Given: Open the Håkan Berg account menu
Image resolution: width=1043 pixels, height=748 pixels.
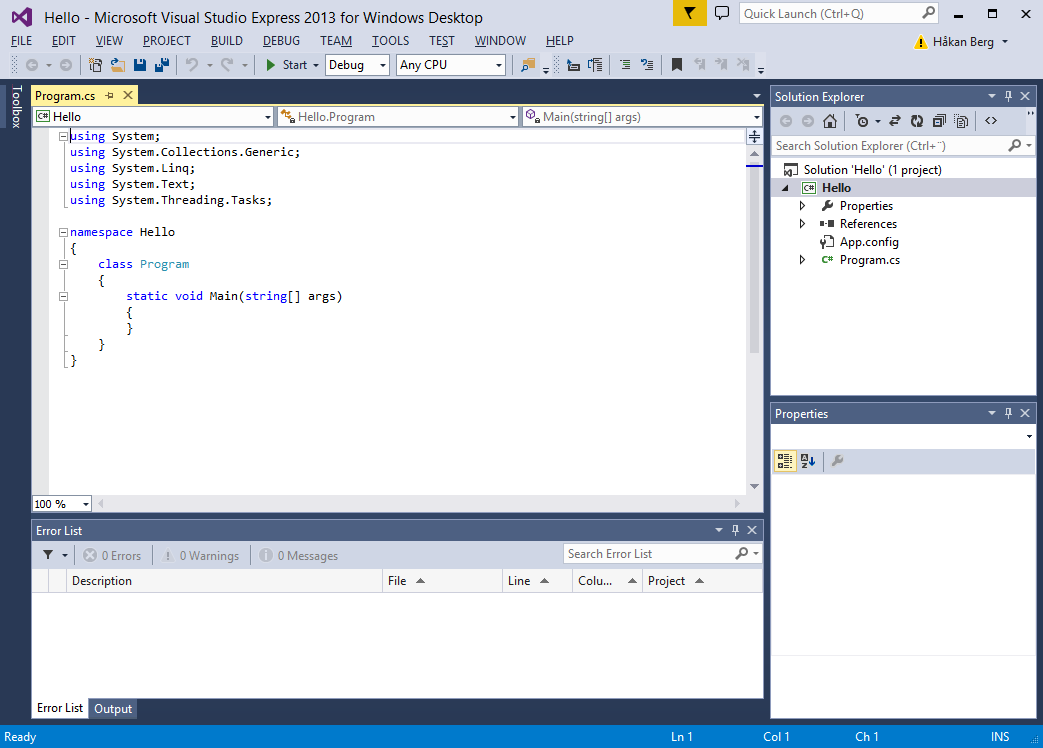Looking at the screenshot, I should pyautogui.click(x=970, y=42).
